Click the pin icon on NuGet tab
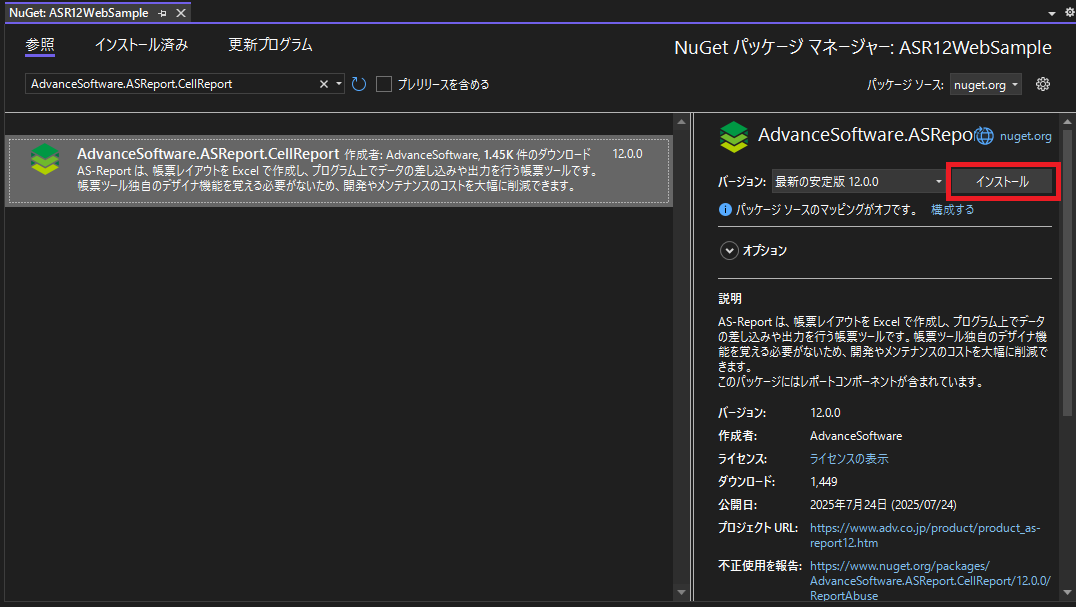 [163, 13]
